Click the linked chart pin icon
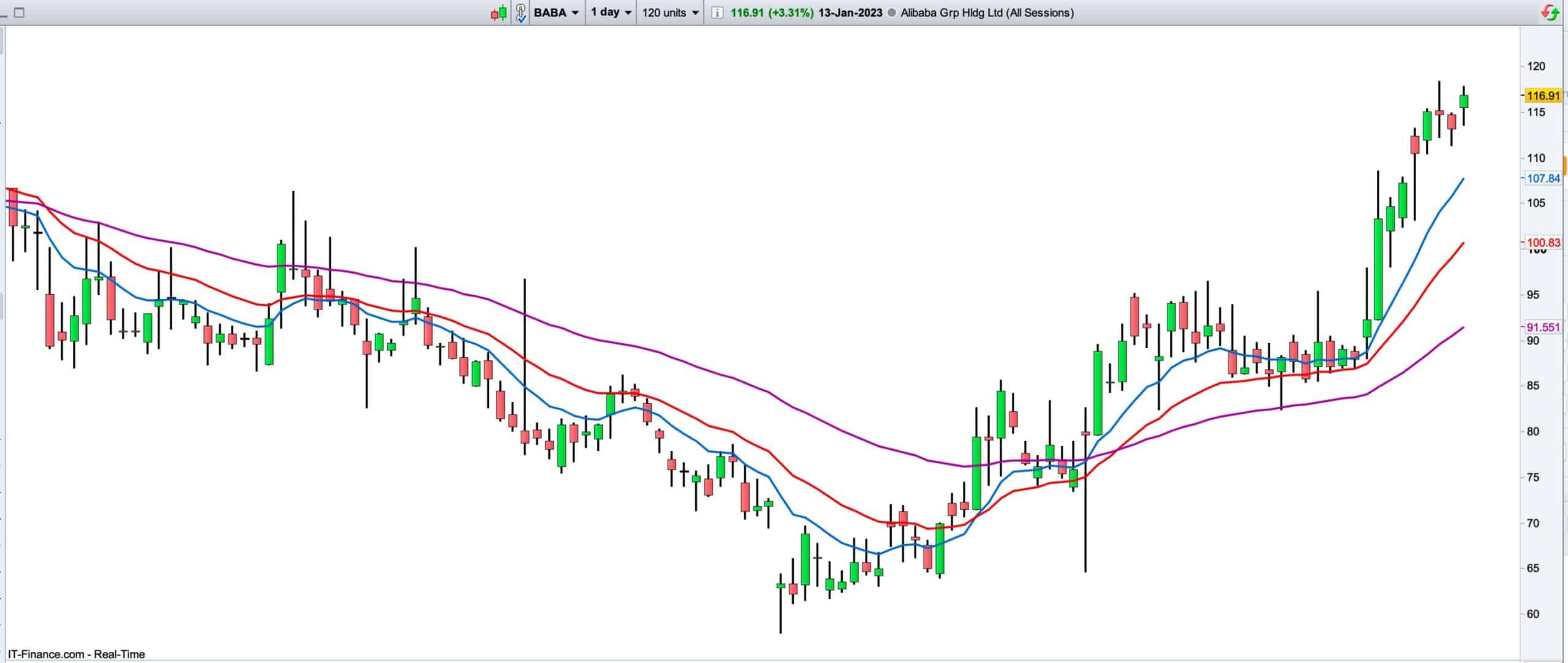Screen dimensions: 1568x663 [x=521, y=12]
